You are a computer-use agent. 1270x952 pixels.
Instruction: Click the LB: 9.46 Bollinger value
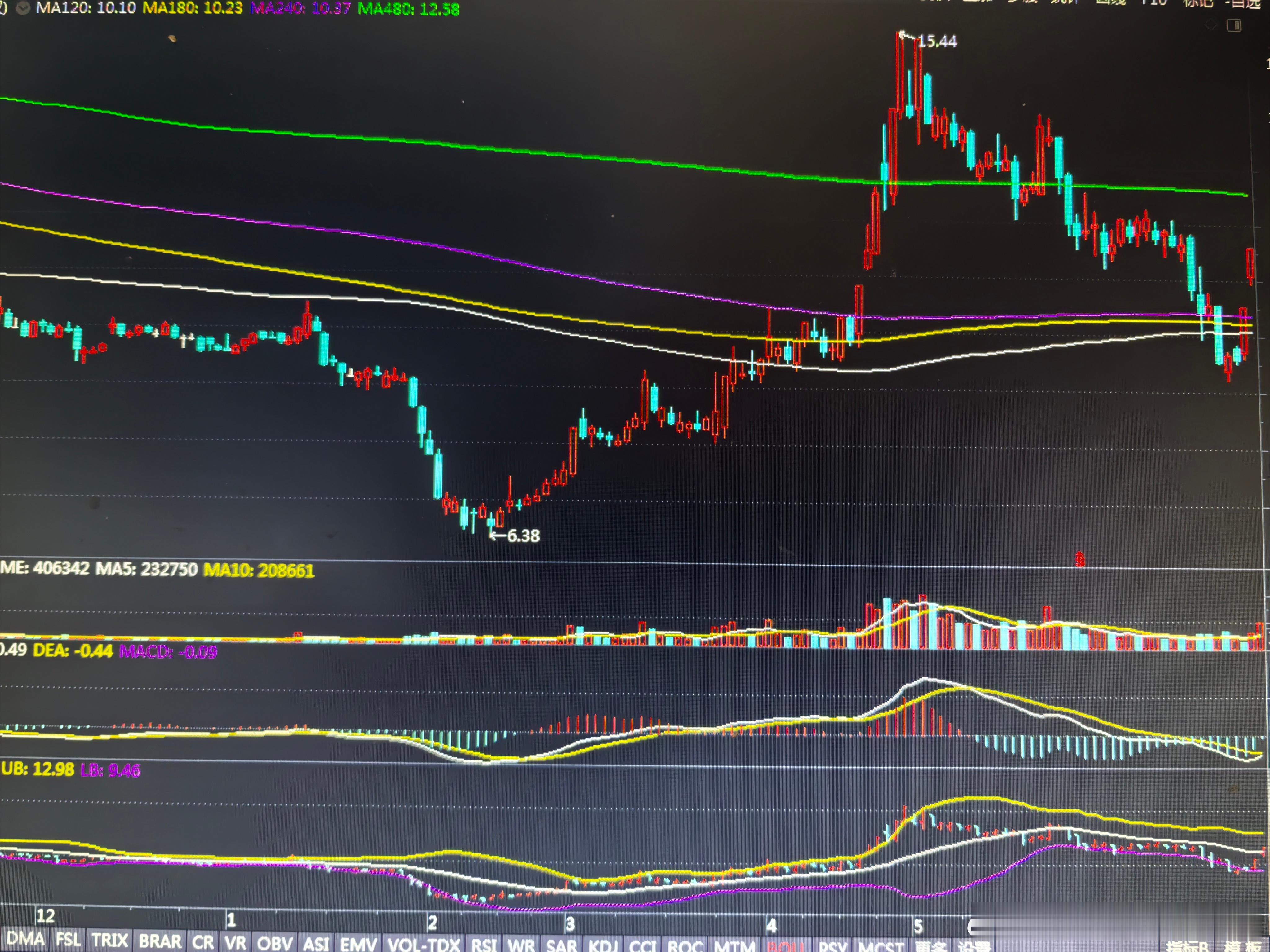coord(110,770)
